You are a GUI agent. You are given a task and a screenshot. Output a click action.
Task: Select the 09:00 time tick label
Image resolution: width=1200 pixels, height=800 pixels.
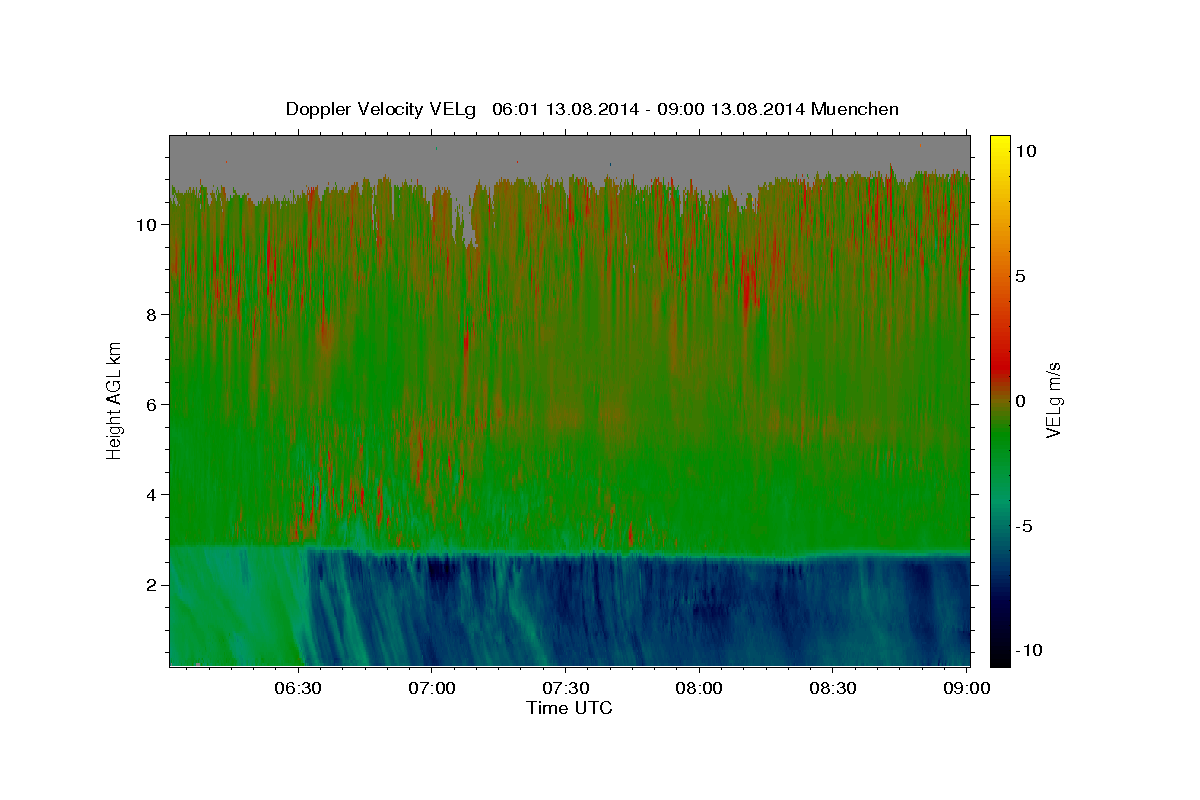click(x=966, y=689)
